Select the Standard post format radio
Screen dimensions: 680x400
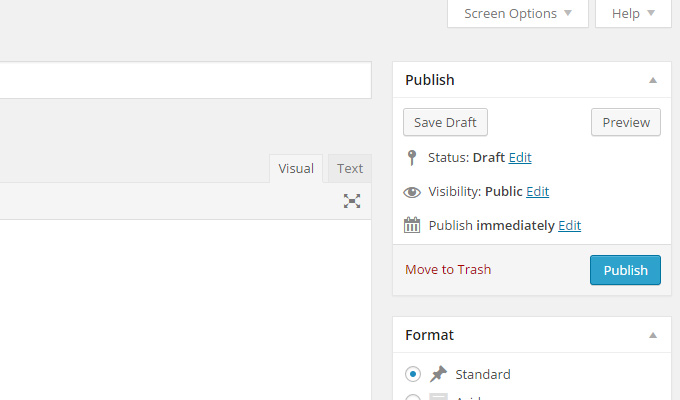point(412,374)
